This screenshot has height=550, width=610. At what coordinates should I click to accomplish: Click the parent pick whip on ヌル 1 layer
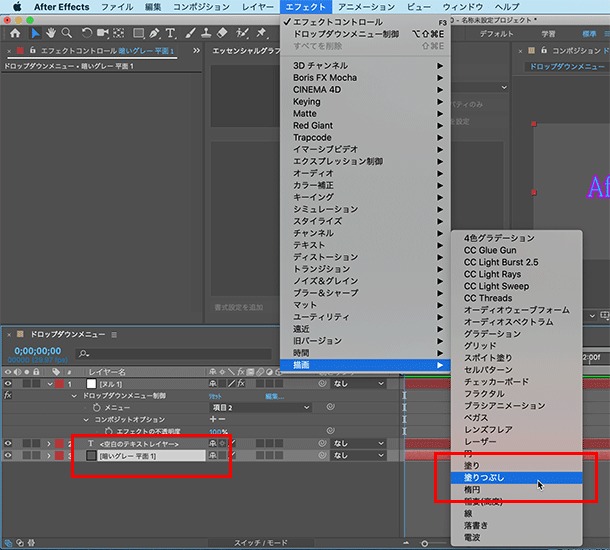pos(322,384)
